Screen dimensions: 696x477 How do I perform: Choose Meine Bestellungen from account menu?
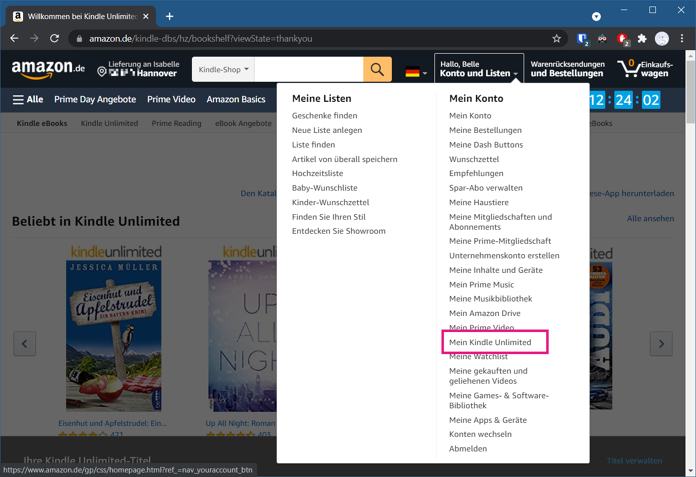485,130
